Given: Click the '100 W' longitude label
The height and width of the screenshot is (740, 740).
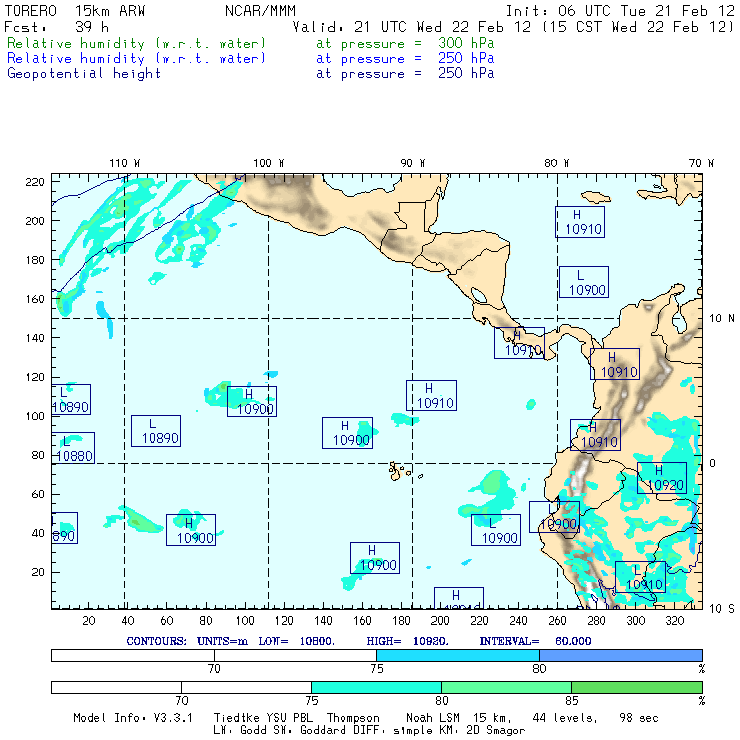Looking at the screenshot, I should point(269,163).
